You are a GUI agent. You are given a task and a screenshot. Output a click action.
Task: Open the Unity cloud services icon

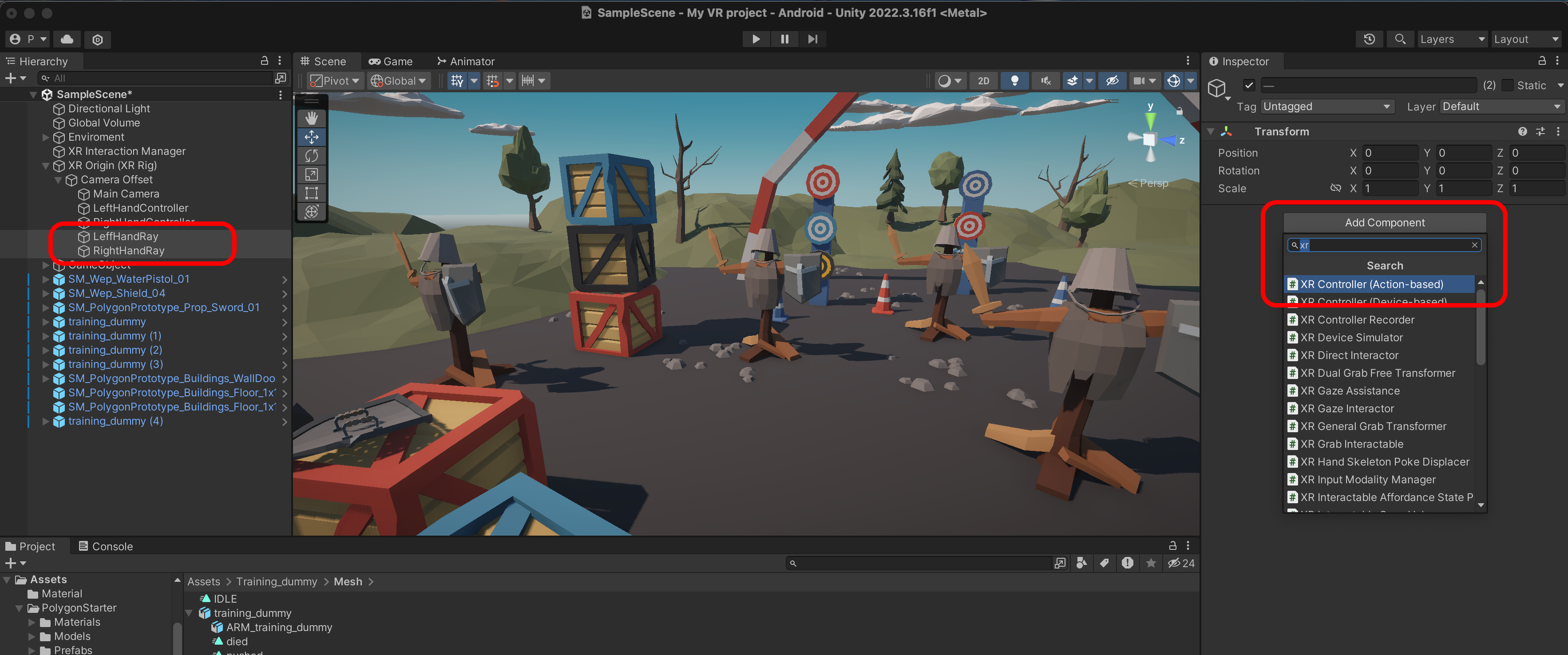(67, 39)
